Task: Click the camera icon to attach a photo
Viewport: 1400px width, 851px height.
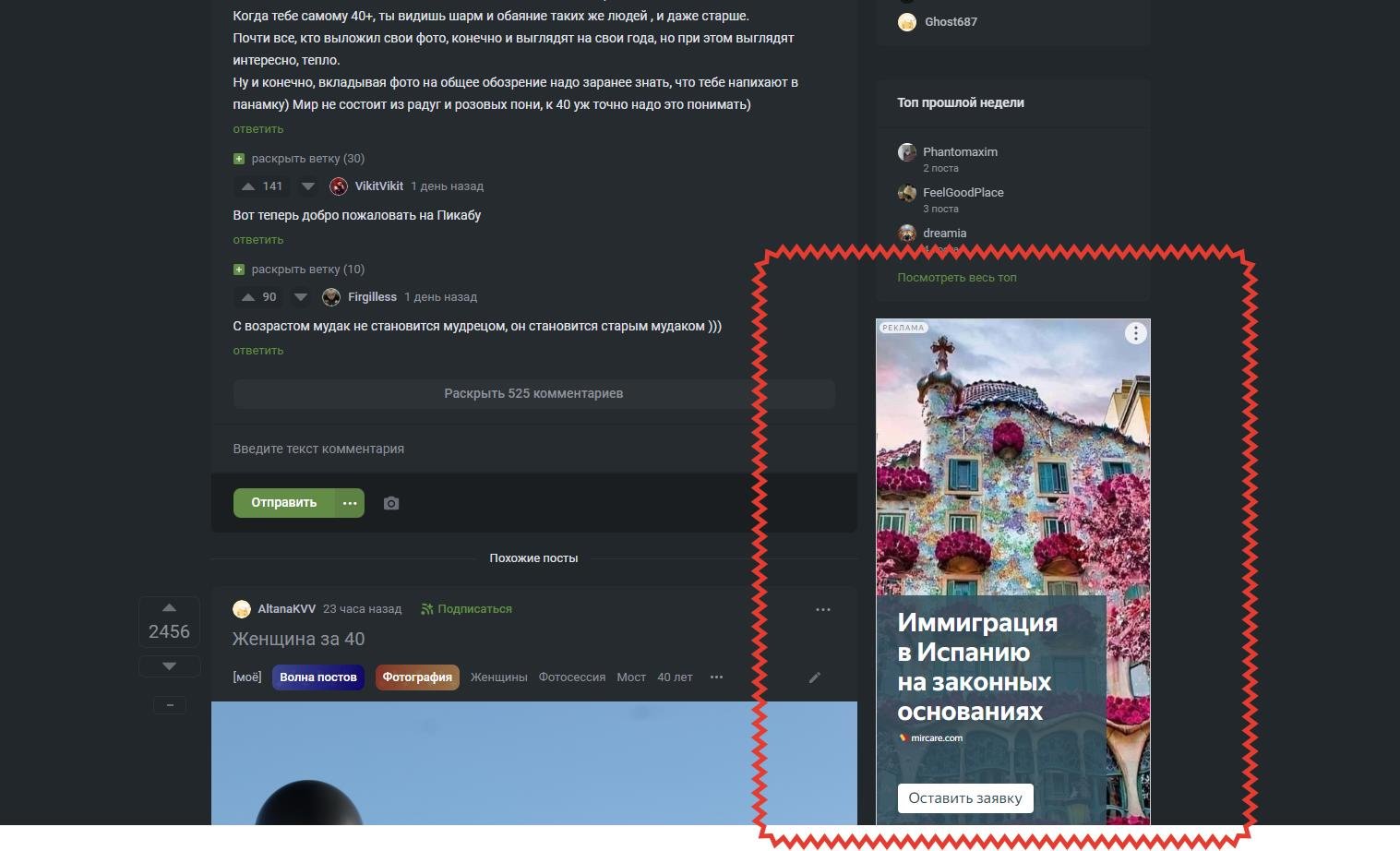Action: pyautogui.click(x=390, y=503)
